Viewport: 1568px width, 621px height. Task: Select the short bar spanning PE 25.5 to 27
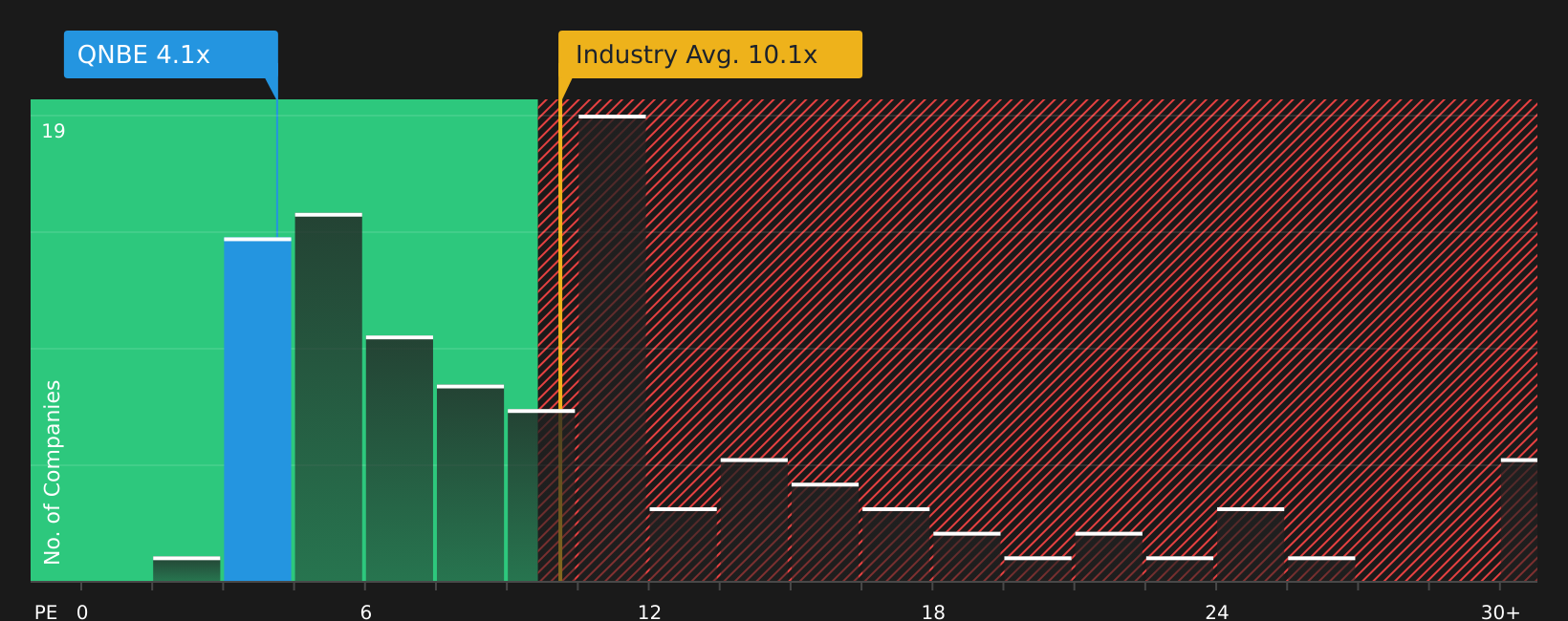1321,568
